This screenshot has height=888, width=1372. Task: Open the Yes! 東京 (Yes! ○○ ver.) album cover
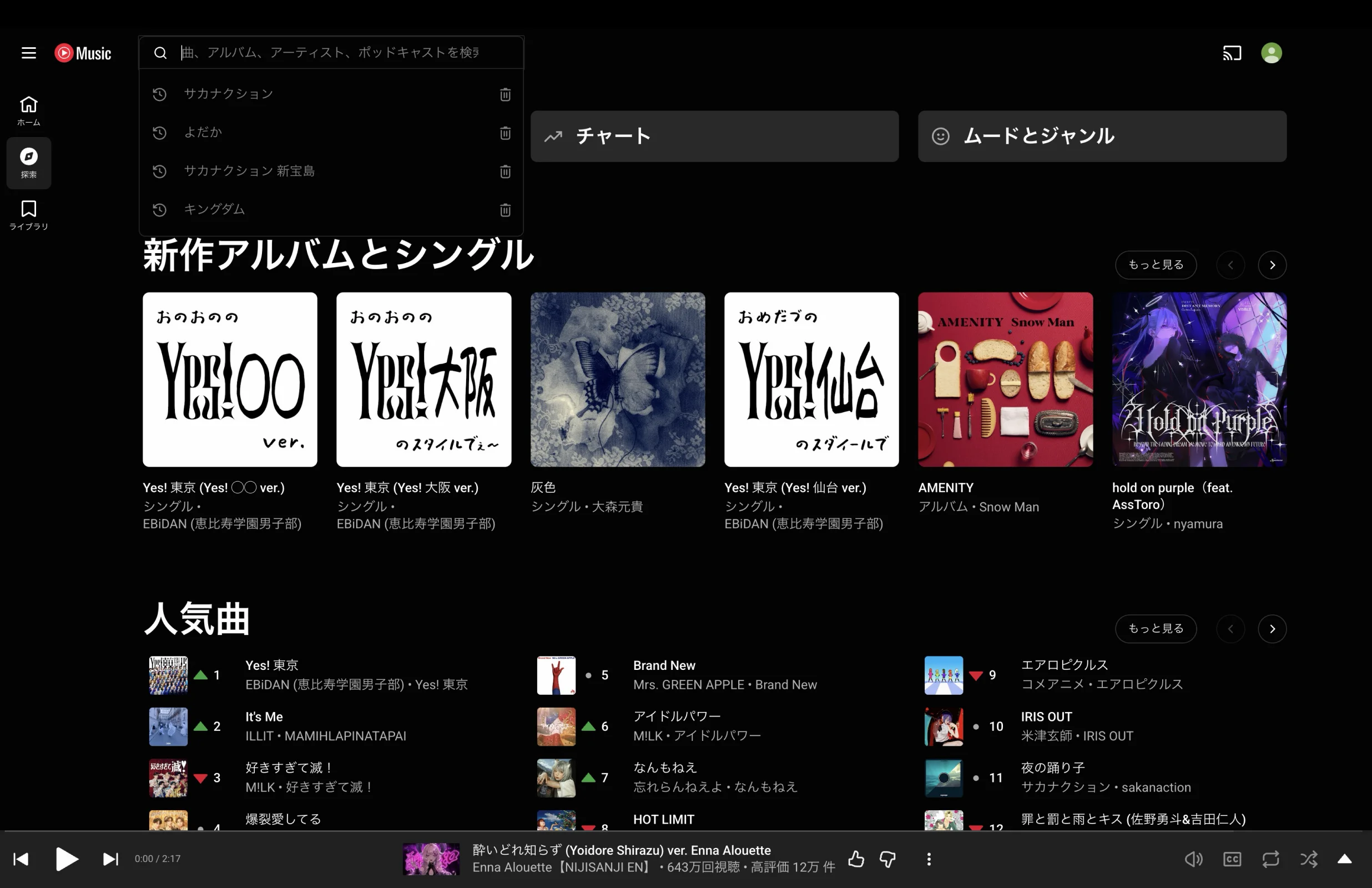(230, 380)
